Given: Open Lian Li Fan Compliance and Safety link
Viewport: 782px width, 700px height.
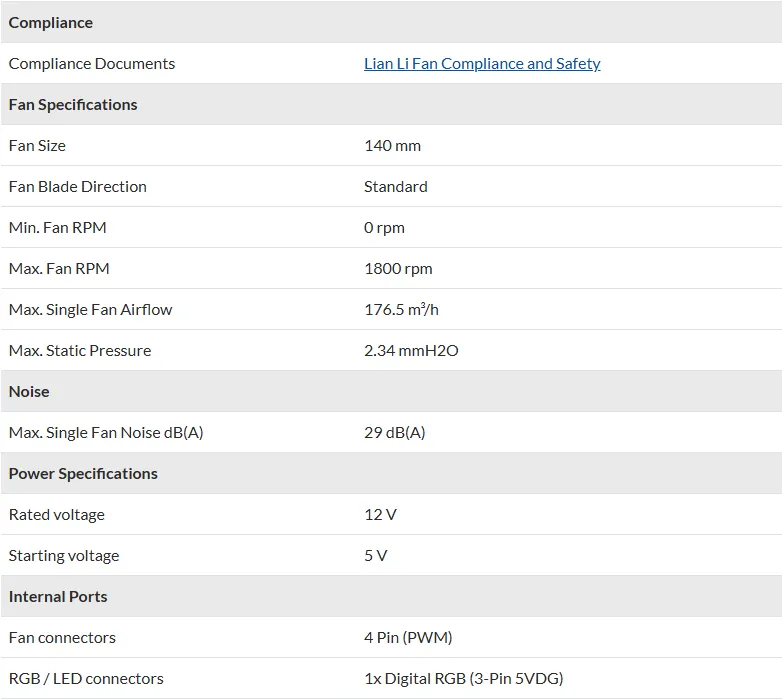Looking at the screenshot, I should (x=482, y=64).
